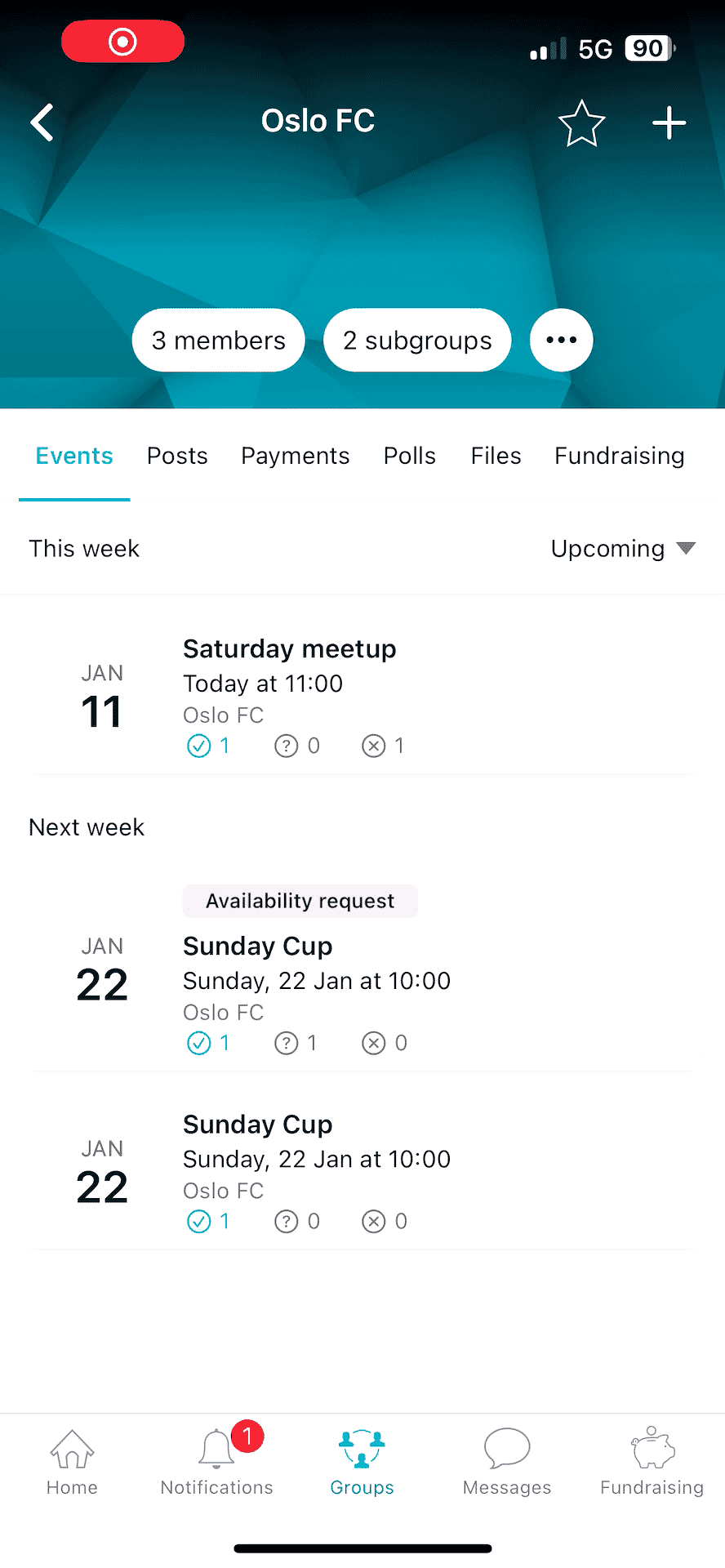This screenshot has height=1568, width=725.
Task: Mark maybe on Sunday Cup availability request
Action: point(287,1043)
